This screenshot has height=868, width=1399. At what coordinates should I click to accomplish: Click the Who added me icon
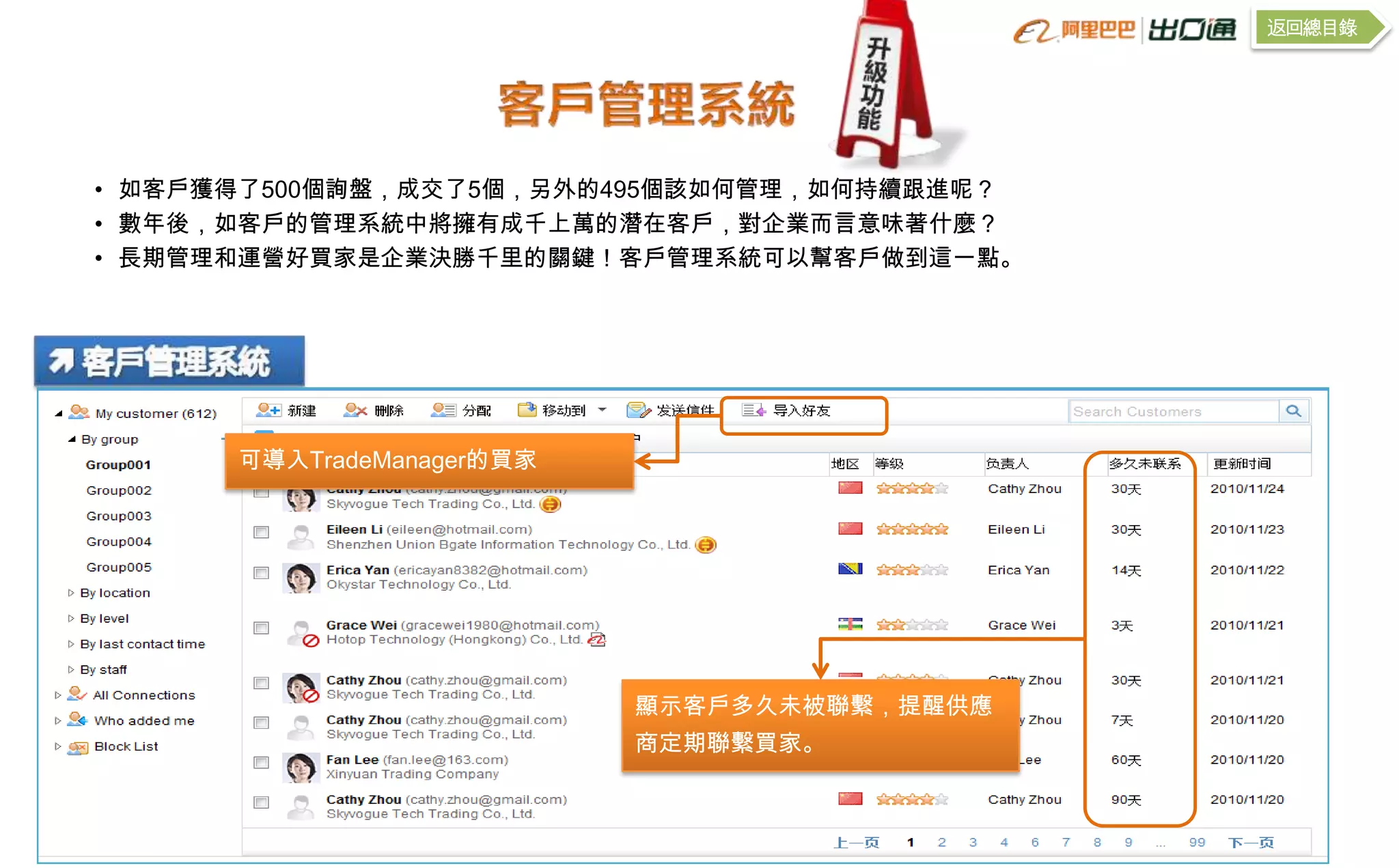coord(77,720)
